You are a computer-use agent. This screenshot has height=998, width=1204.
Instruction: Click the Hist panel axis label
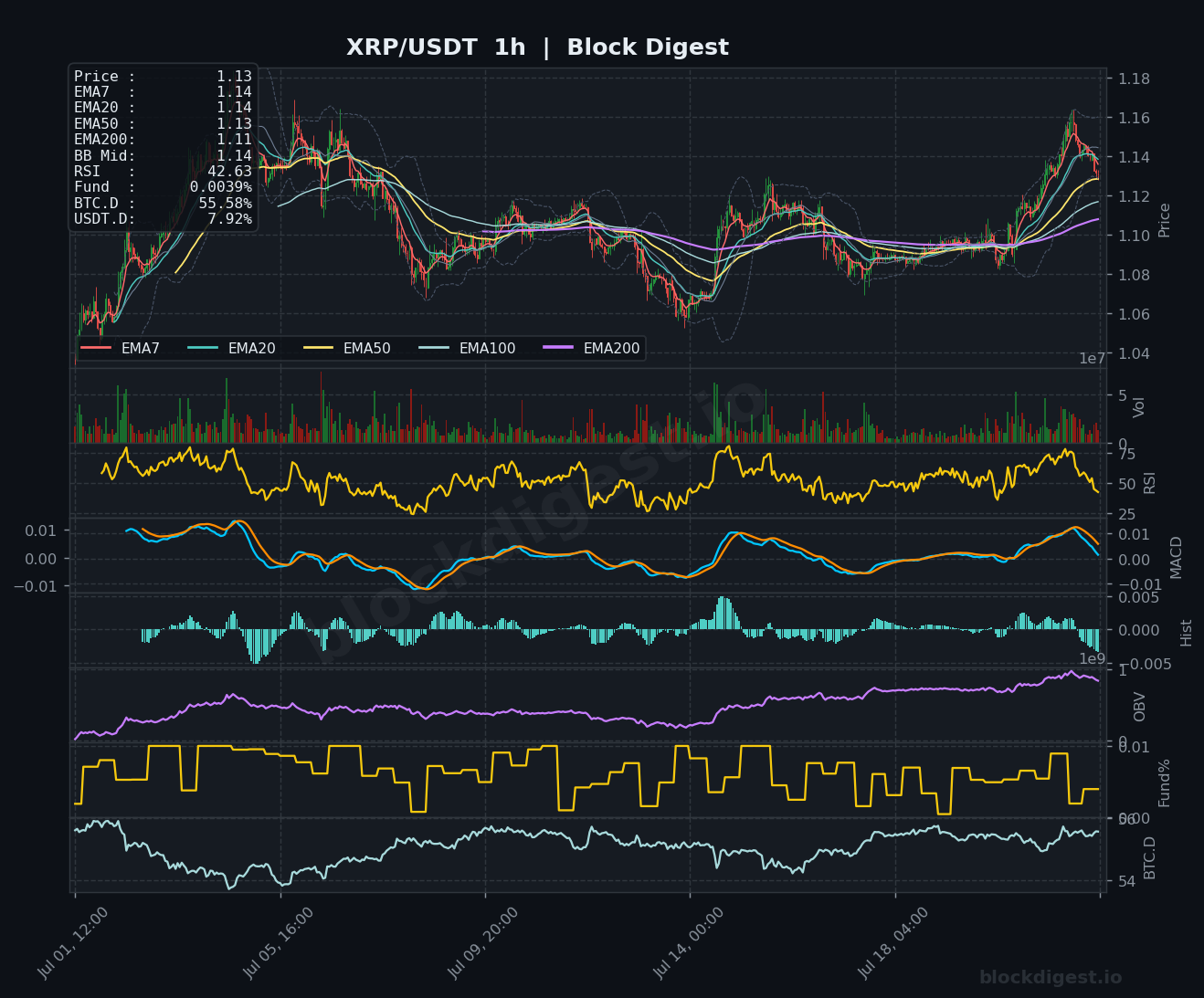(x=1187, y=633)
